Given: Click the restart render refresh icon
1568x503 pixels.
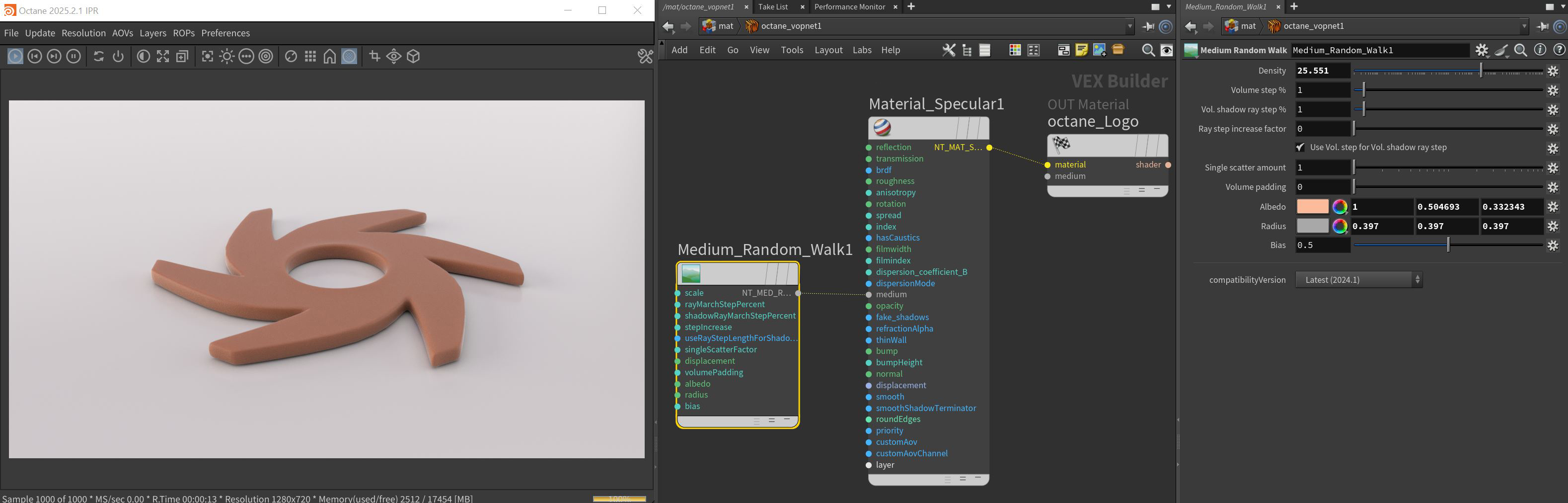Looking at the screenshot, I should point(99,57).
